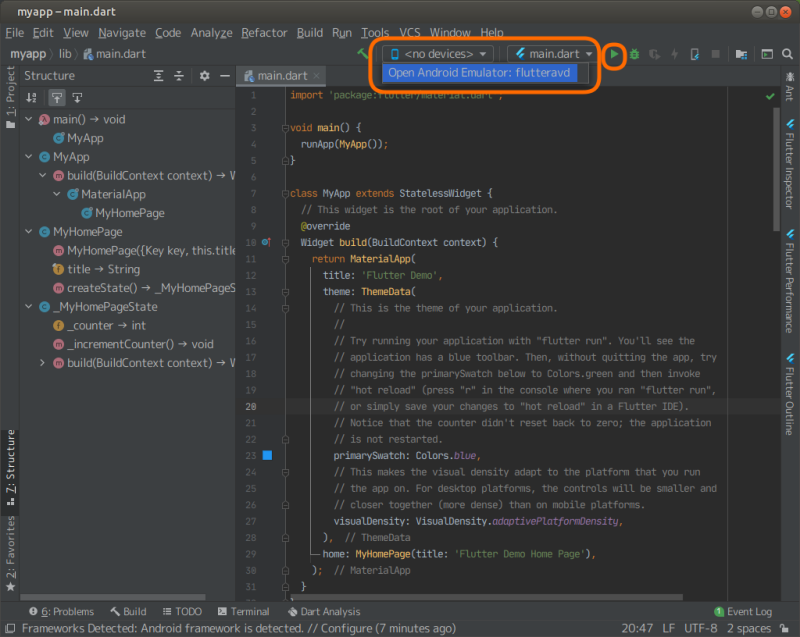Click the green Run button
800x637 pixels.
coord(615,54)
